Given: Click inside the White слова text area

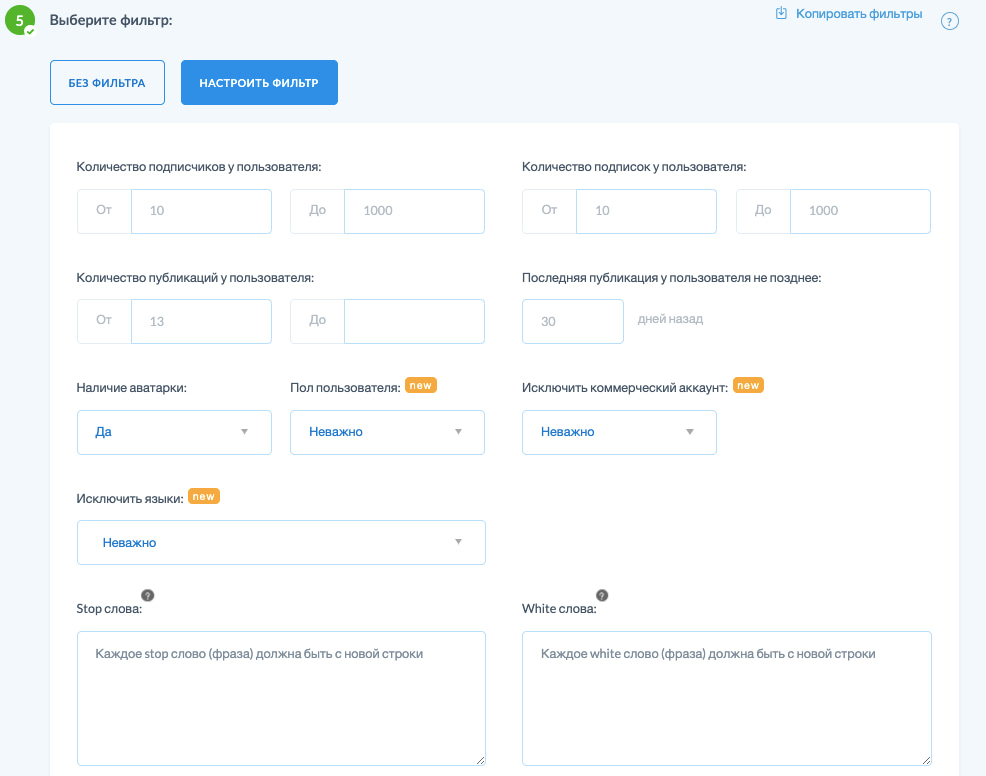Looking at the screenshot, I should click(726, 698).
